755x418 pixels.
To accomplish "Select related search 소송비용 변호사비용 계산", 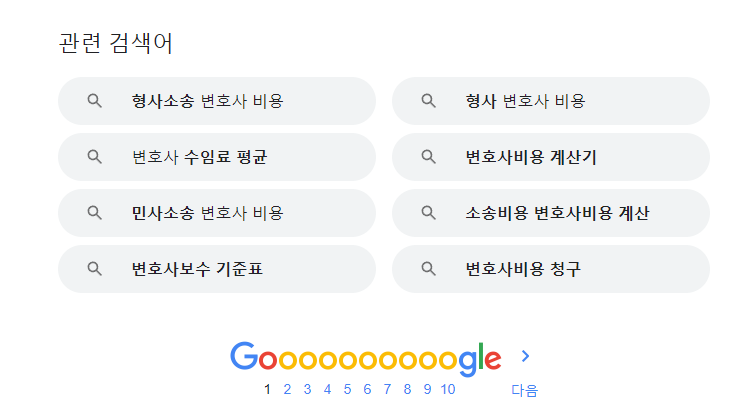I will [557, 213].
